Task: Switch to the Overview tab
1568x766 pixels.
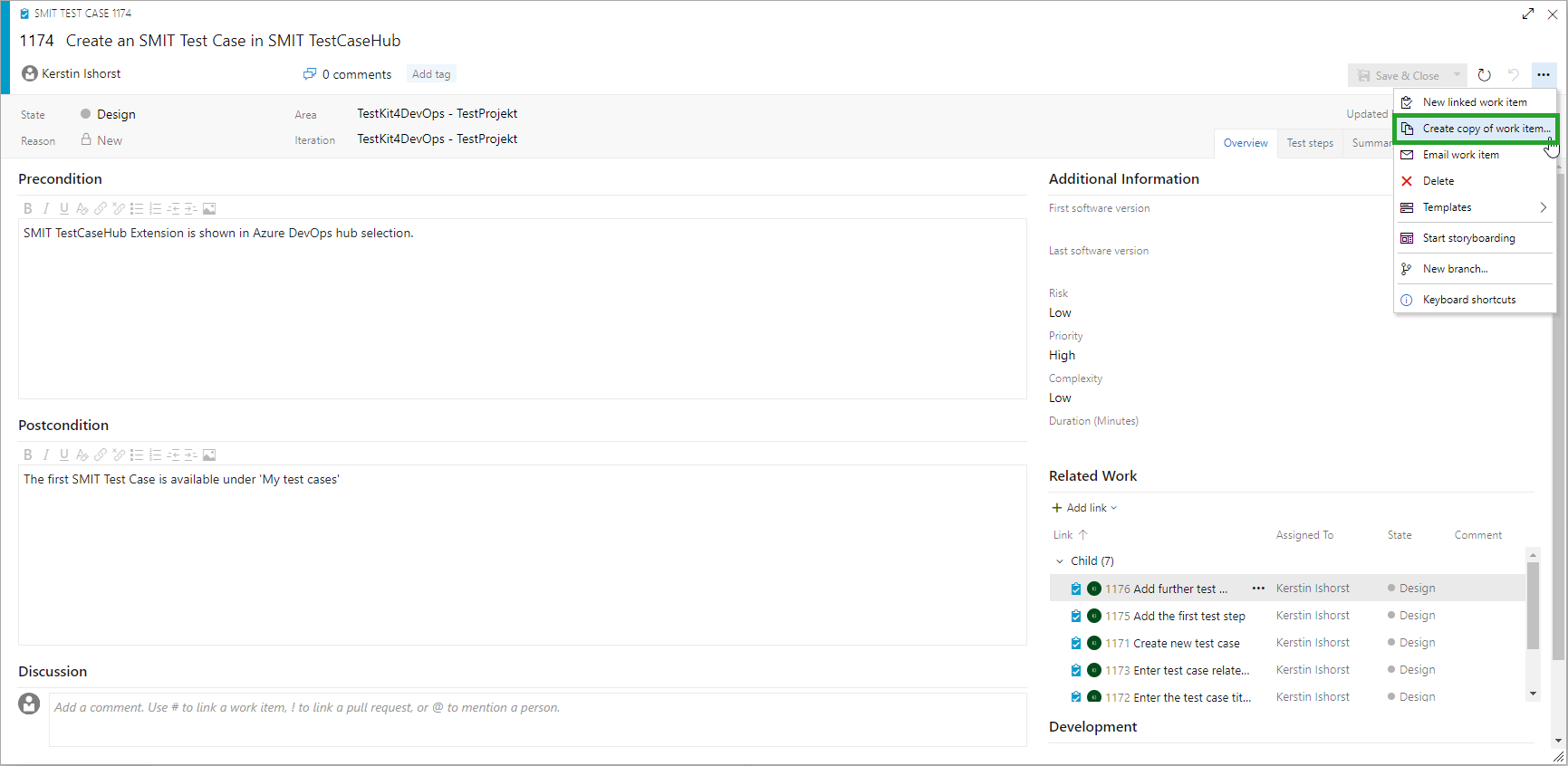Action: pyautogui.click(x=1246, y=143)
